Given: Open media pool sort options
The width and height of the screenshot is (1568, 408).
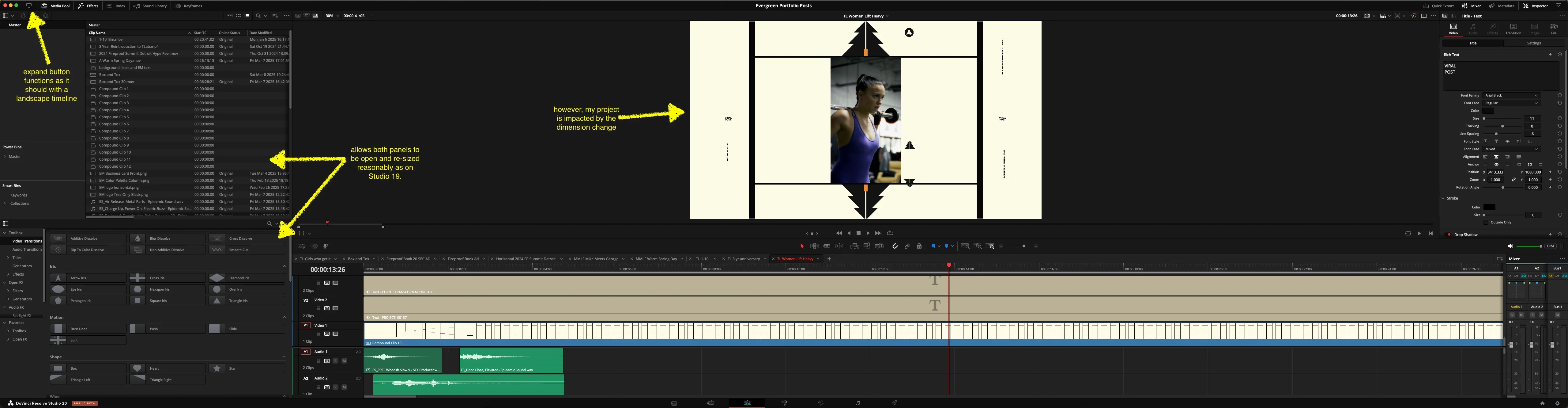Looking at the screenshot, I should click(275, 16).
